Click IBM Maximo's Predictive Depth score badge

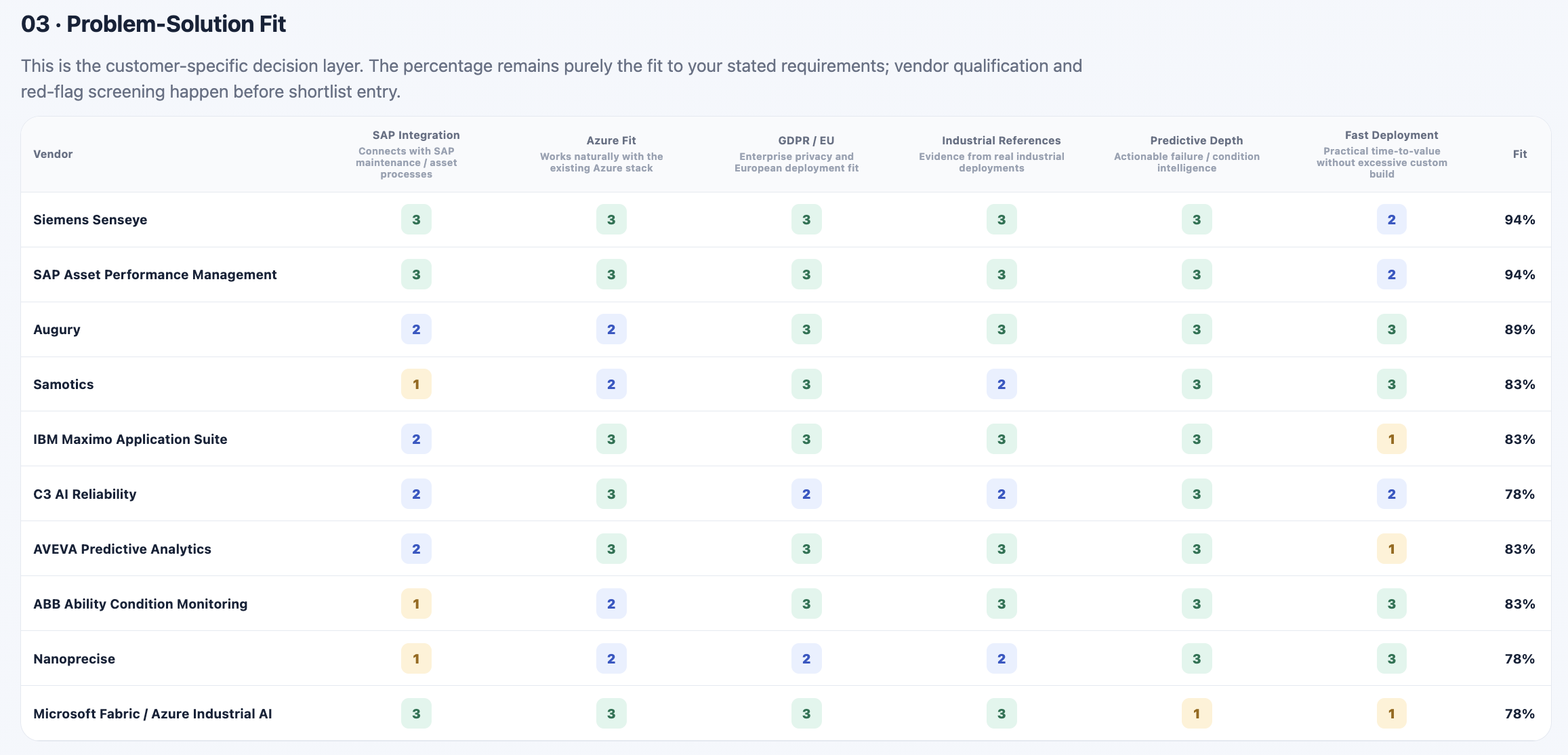pos(1197,439)
